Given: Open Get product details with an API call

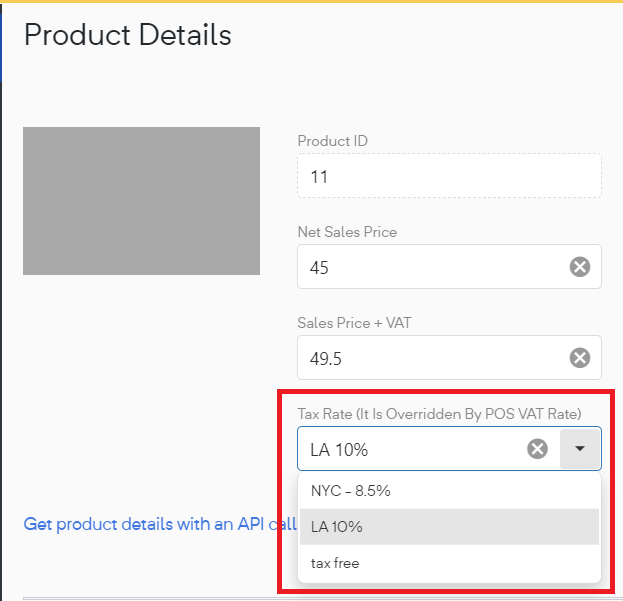Looking at the screenshot, I should pyautogui.click(x=160, y=524).
